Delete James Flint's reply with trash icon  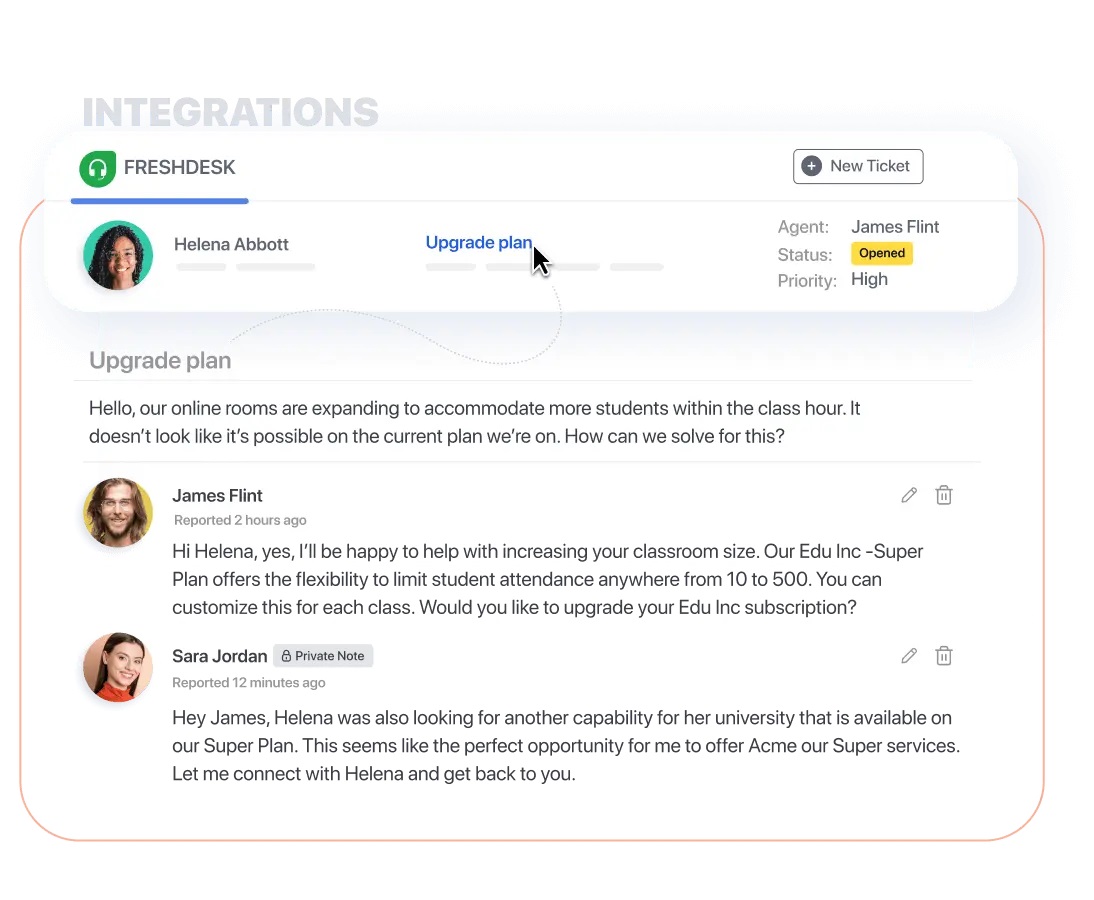(943, 495)
